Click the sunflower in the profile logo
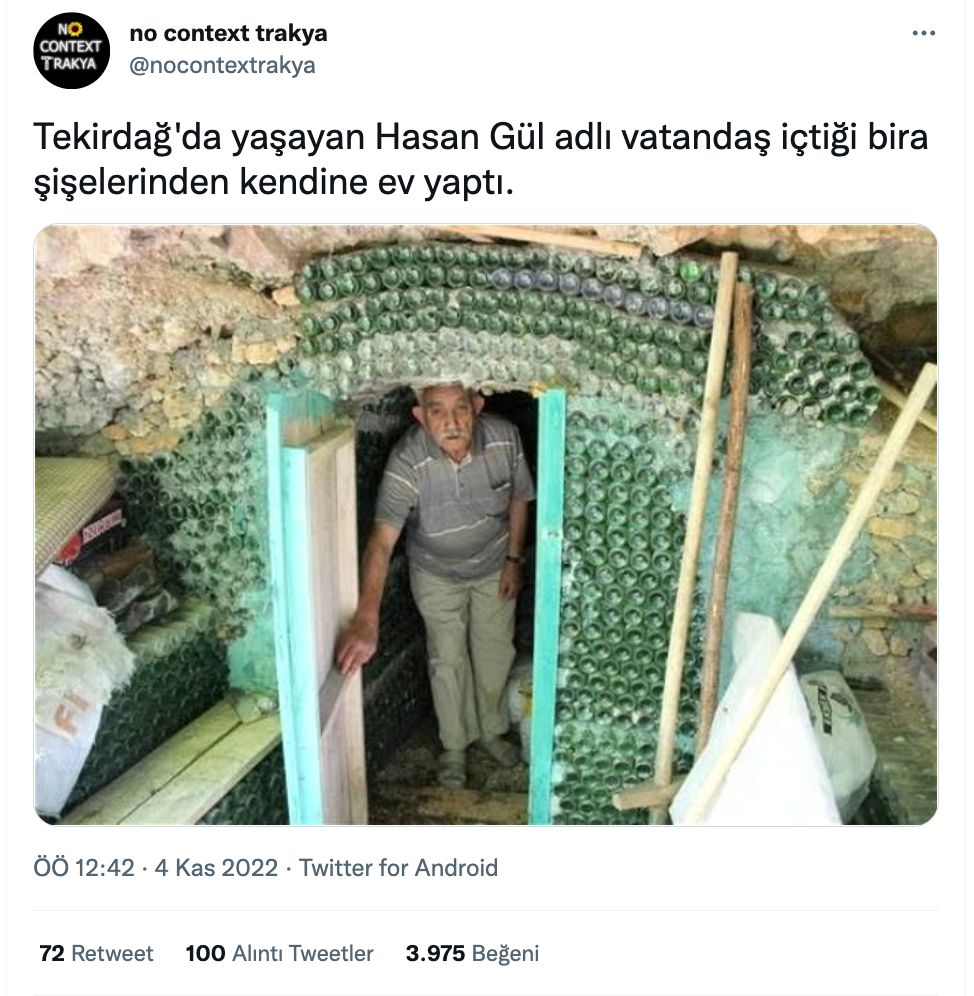This screenshot has width=974, height=996. 74,29
